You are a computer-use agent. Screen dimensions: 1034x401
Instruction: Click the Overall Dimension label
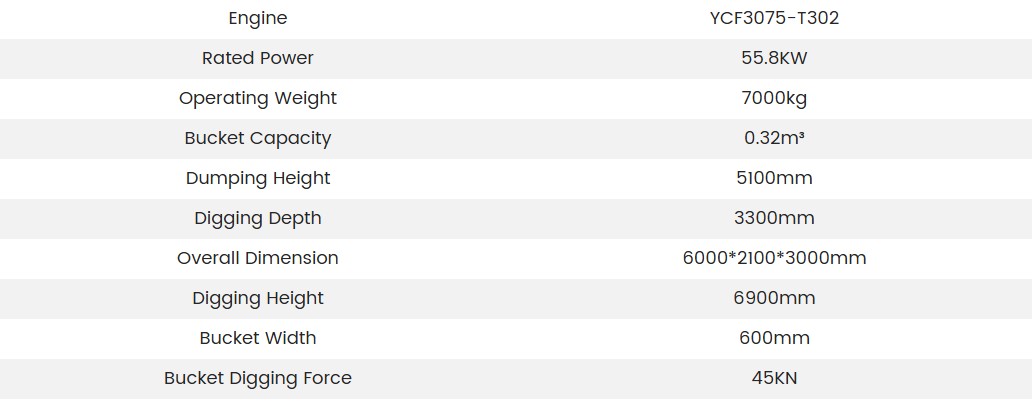258,258
